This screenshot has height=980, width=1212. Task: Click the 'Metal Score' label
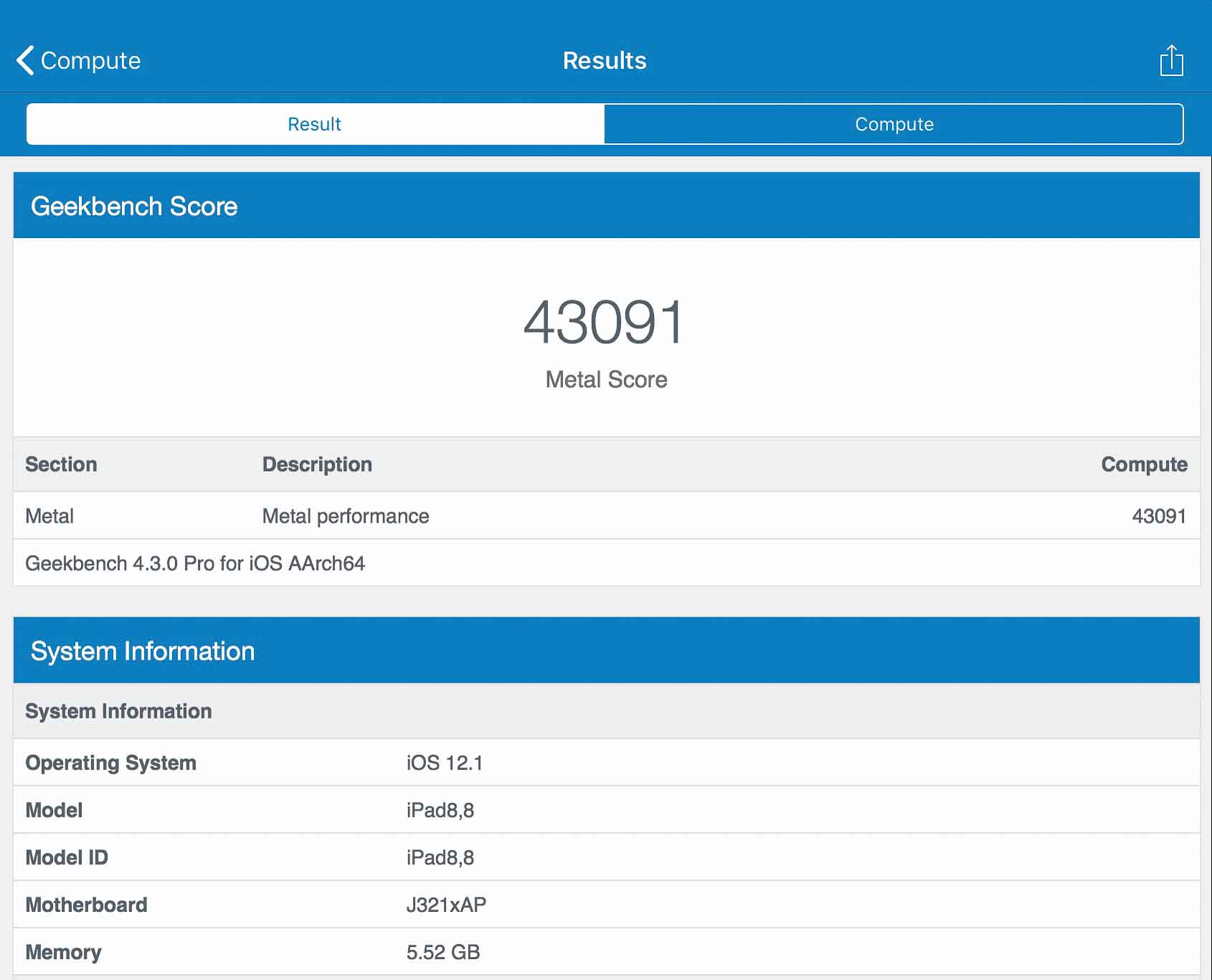(x=606, y=379)
